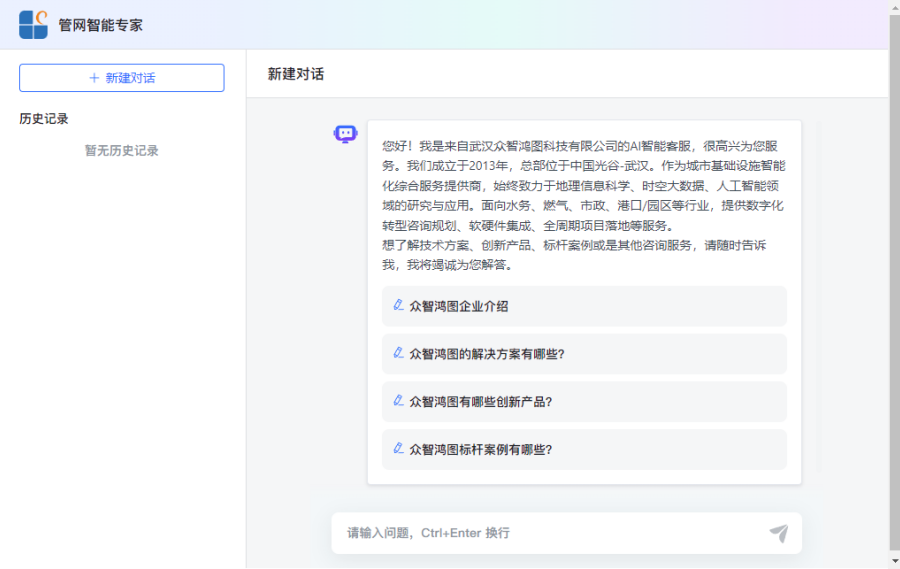This screenshot has width=900, height=569.
Task: Click the send paper-plane icon
Action: coord(779,533)
